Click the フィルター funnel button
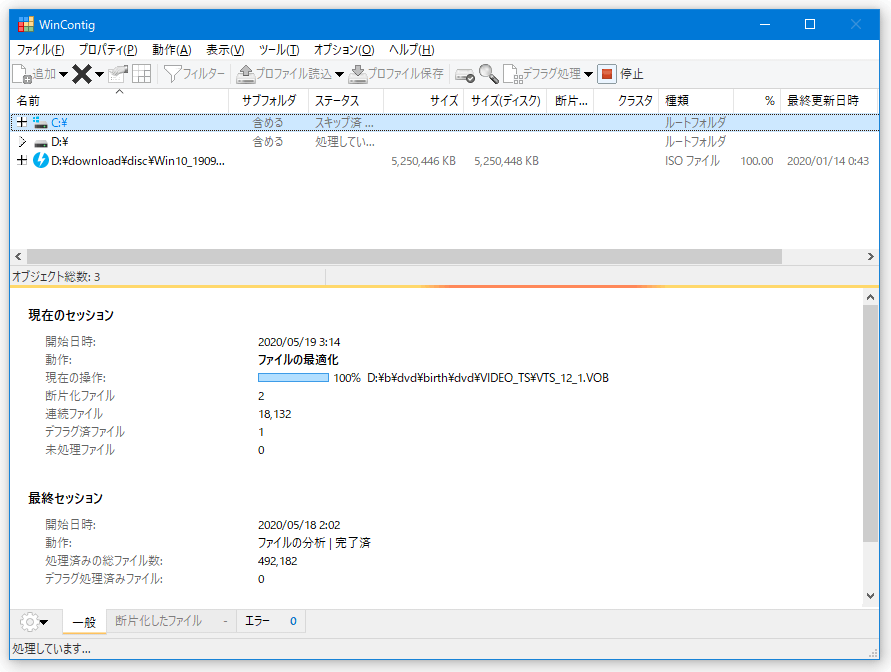 click(194, 74)
